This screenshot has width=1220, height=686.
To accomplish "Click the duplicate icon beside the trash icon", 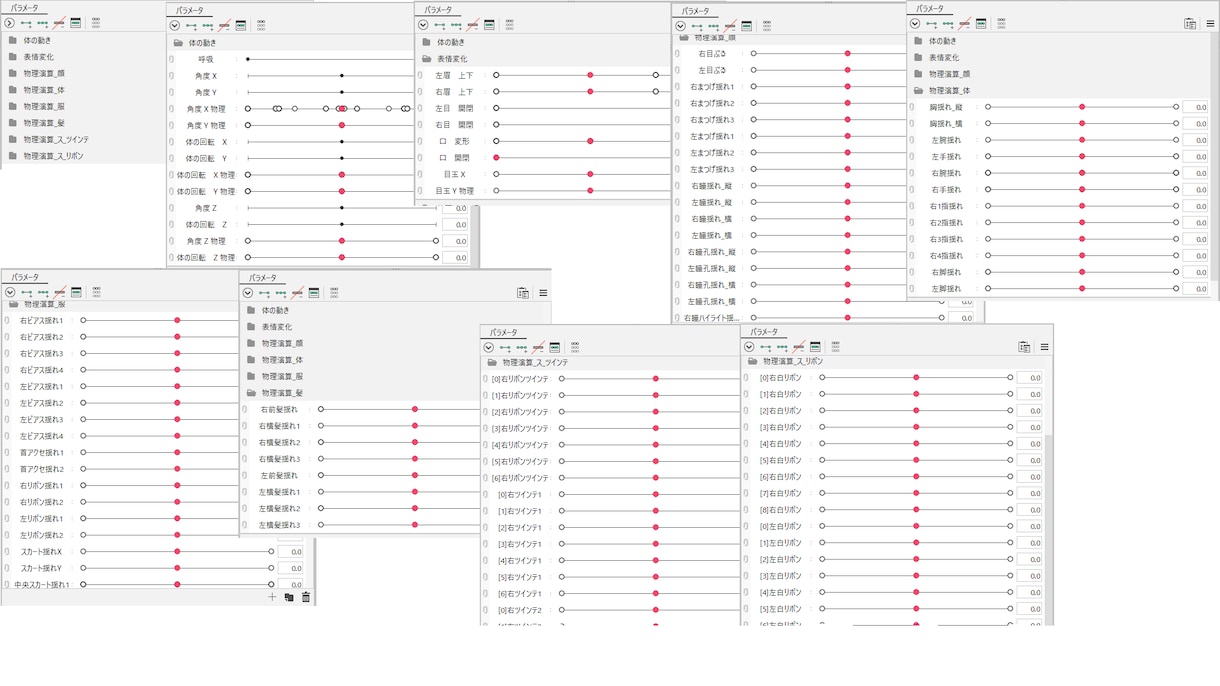I will pyautogui.click(x=289, y=597).
